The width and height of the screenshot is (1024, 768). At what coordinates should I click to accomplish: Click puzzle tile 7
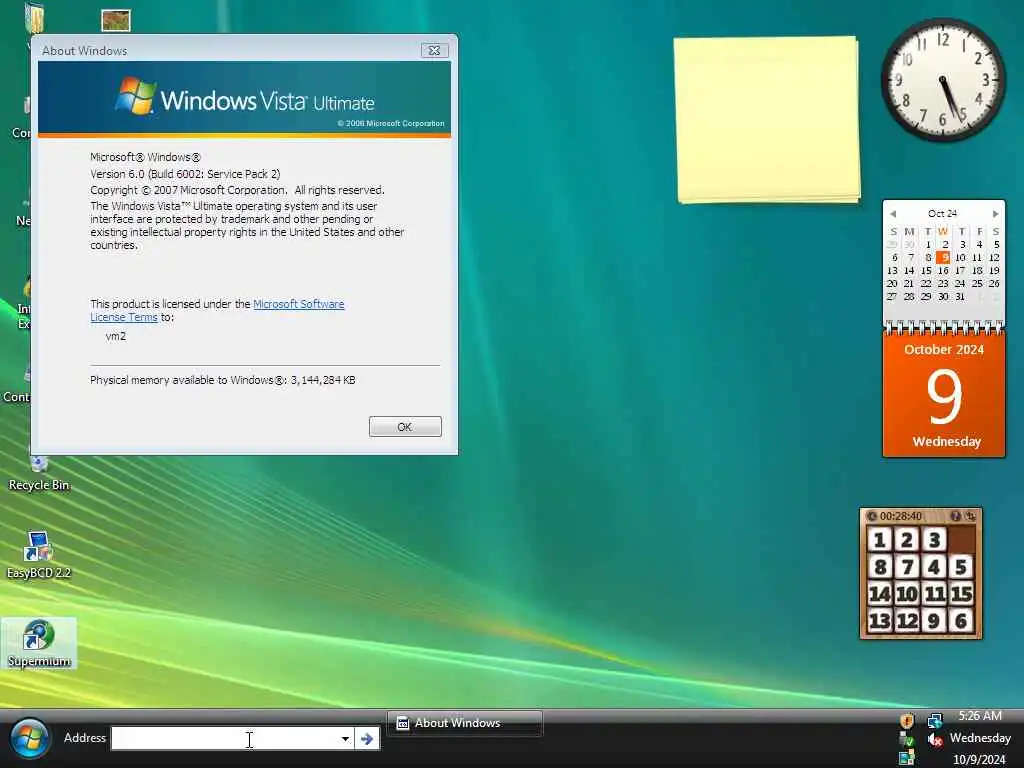[x=907, y=567]
